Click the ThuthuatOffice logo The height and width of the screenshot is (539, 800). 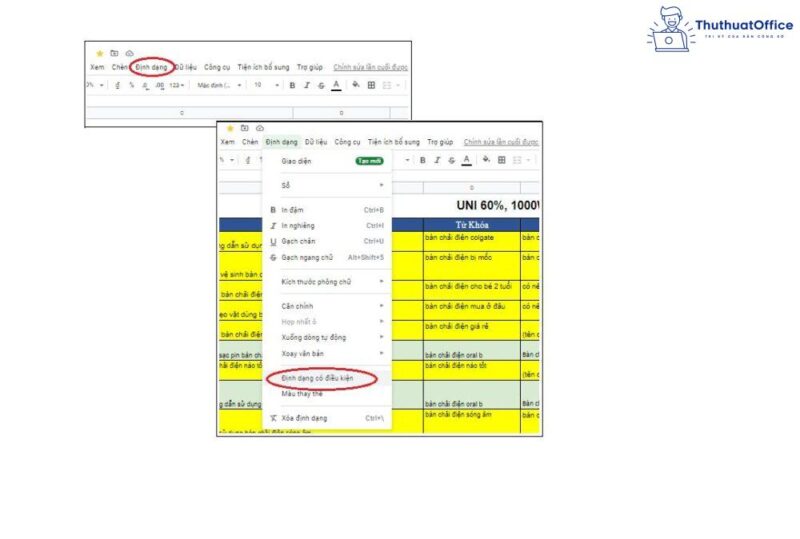720,29
